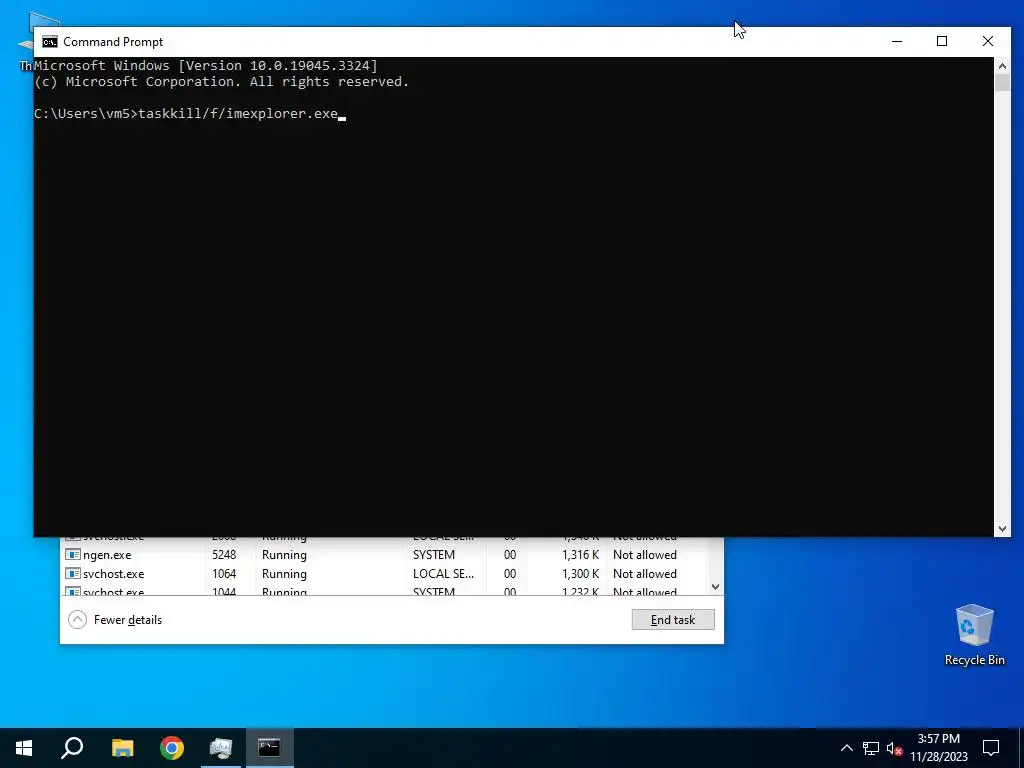Open network status tray icon
Image resolution: width=1024 pixels, height=768 pixels.
click(871, 748)
